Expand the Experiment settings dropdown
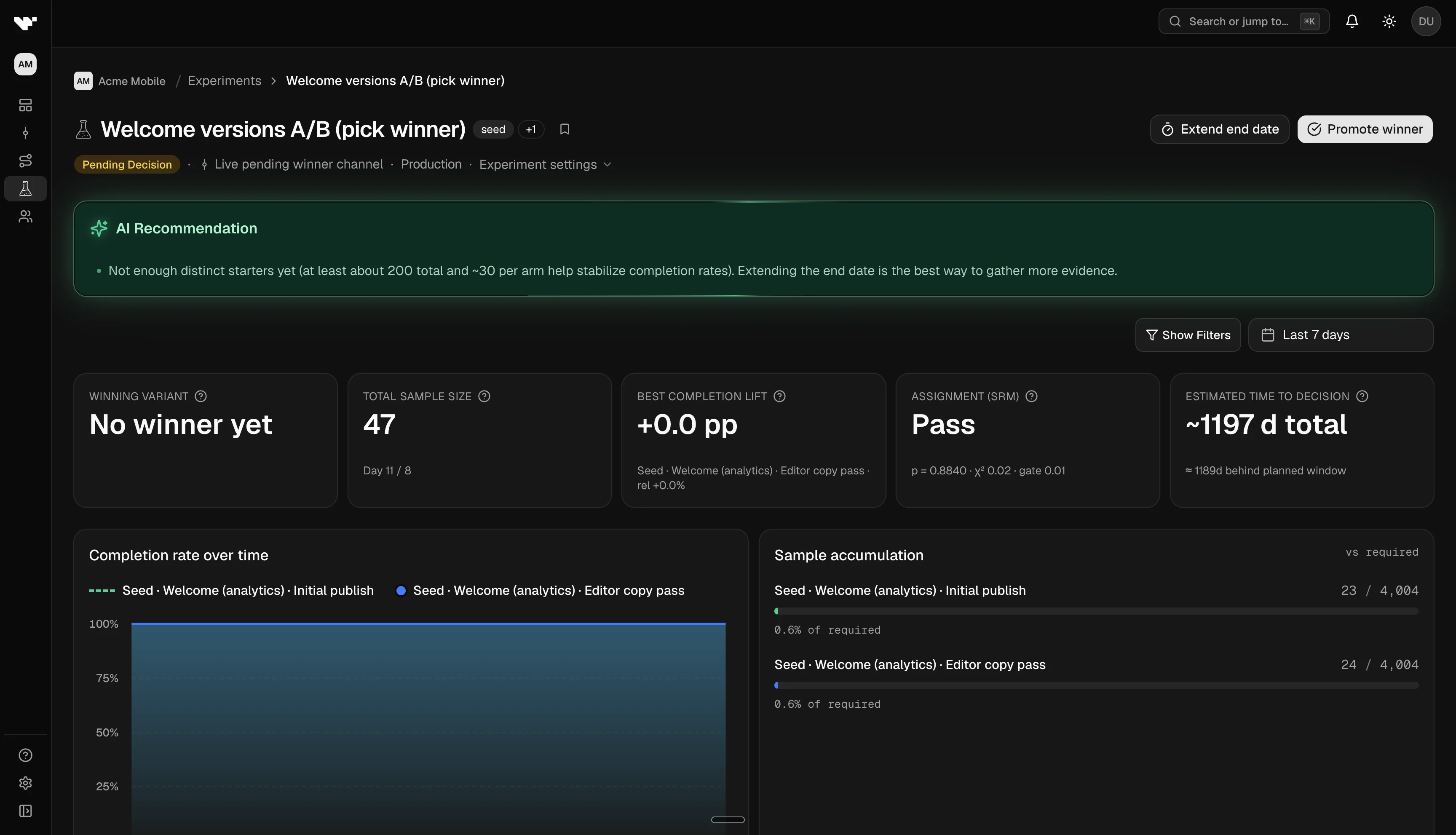This screenshot has height=835, width=1456. (545, 165)
